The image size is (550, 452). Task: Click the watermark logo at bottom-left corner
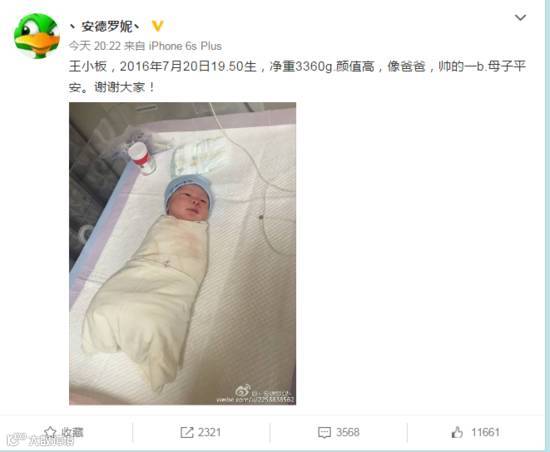(x=39, y=439)
